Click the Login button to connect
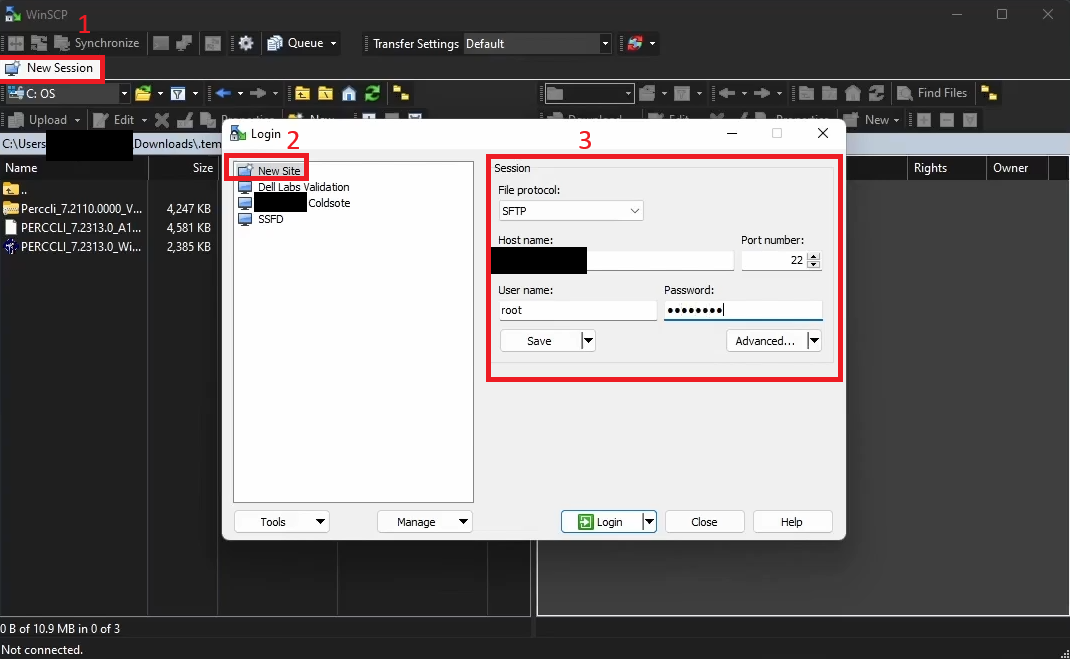 [x=602, y=521]
